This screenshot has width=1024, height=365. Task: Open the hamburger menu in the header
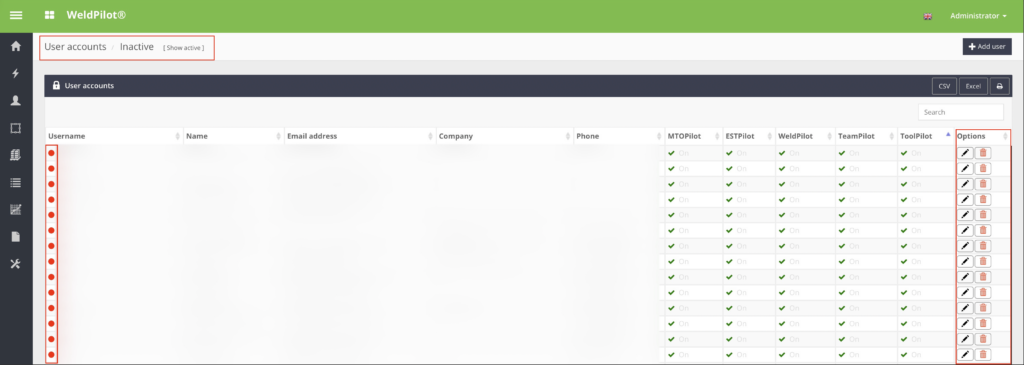(x=16, y=15)
